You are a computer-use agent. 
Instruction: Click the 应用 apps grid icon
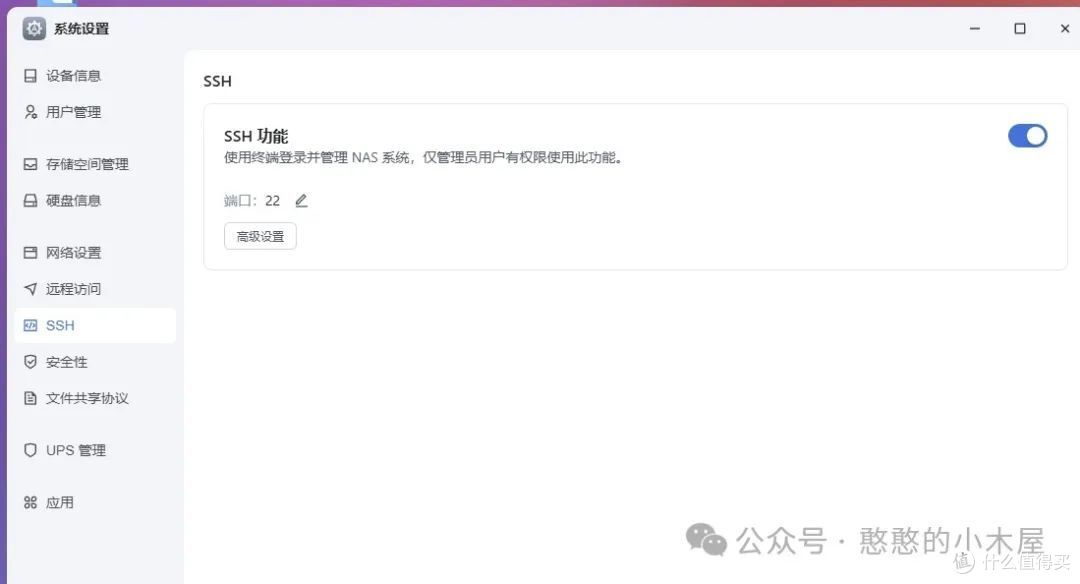coord(30,503)
